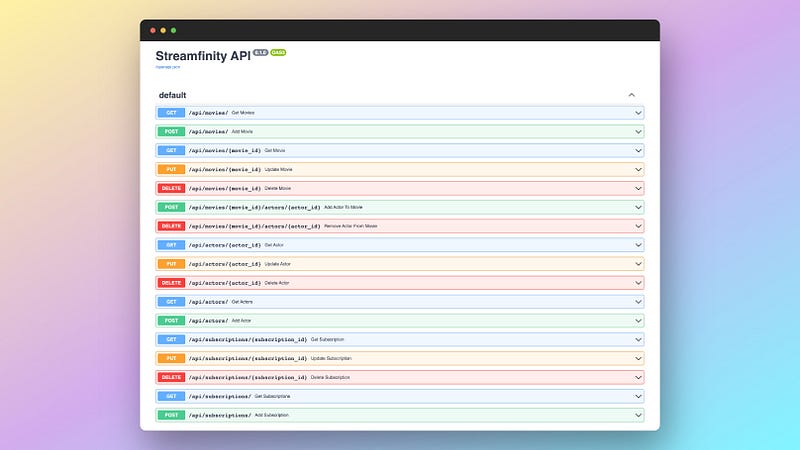
Task: Expand the Add Actor endpoint chevron
Action: 638,320
